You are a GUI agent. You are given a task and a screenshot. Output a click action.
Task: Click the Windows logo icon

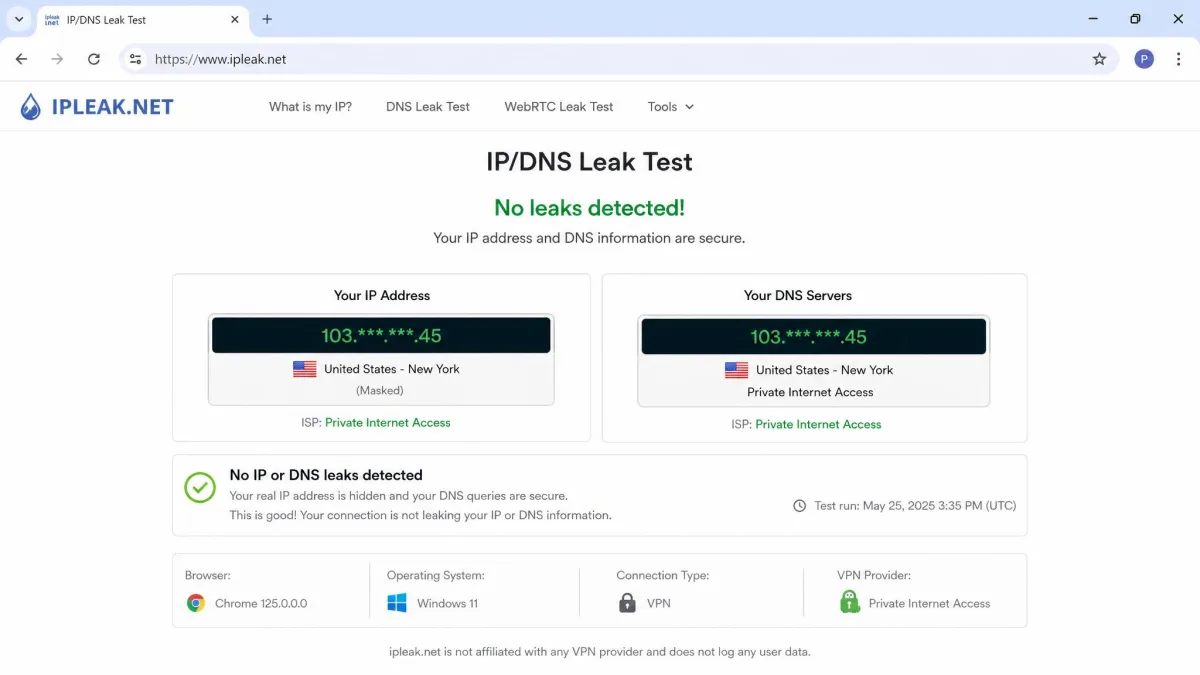(x=397, y=603)
